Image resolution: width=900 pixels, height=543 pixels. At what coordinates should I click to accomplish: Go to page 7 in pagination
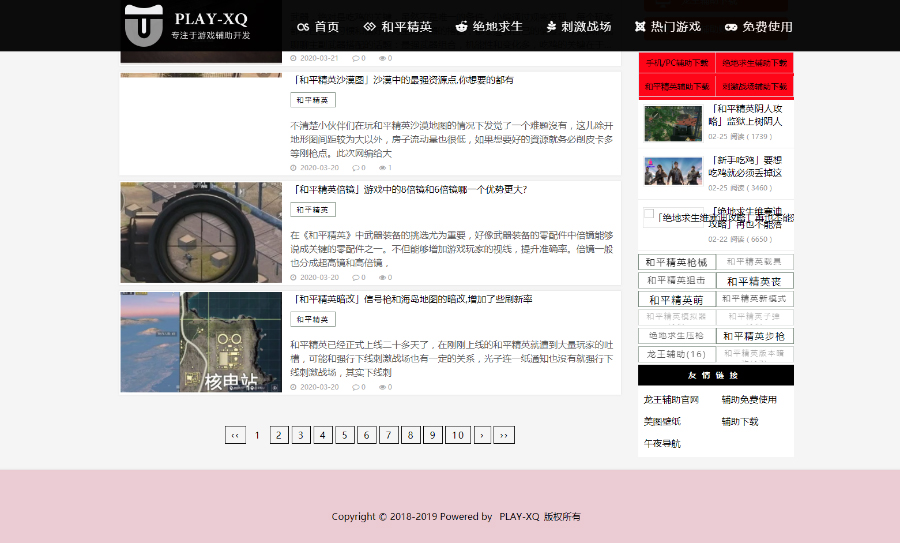pyautogui.click(x=389, y=435)
